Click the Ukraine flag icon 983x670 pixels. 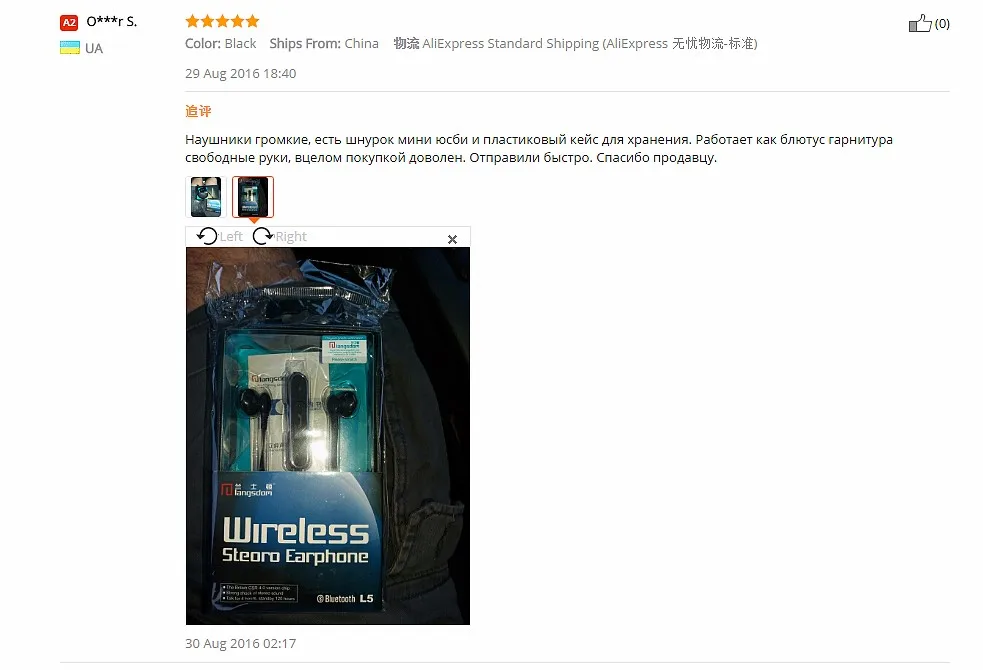70,48
